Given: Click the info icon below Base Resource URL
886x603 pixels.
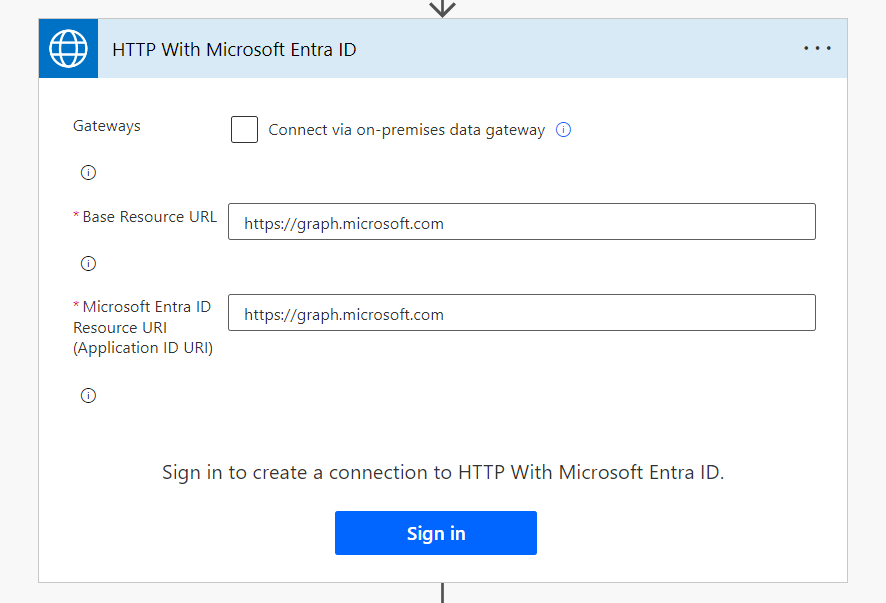Looking at the screenshot, I should click(88, 264).
